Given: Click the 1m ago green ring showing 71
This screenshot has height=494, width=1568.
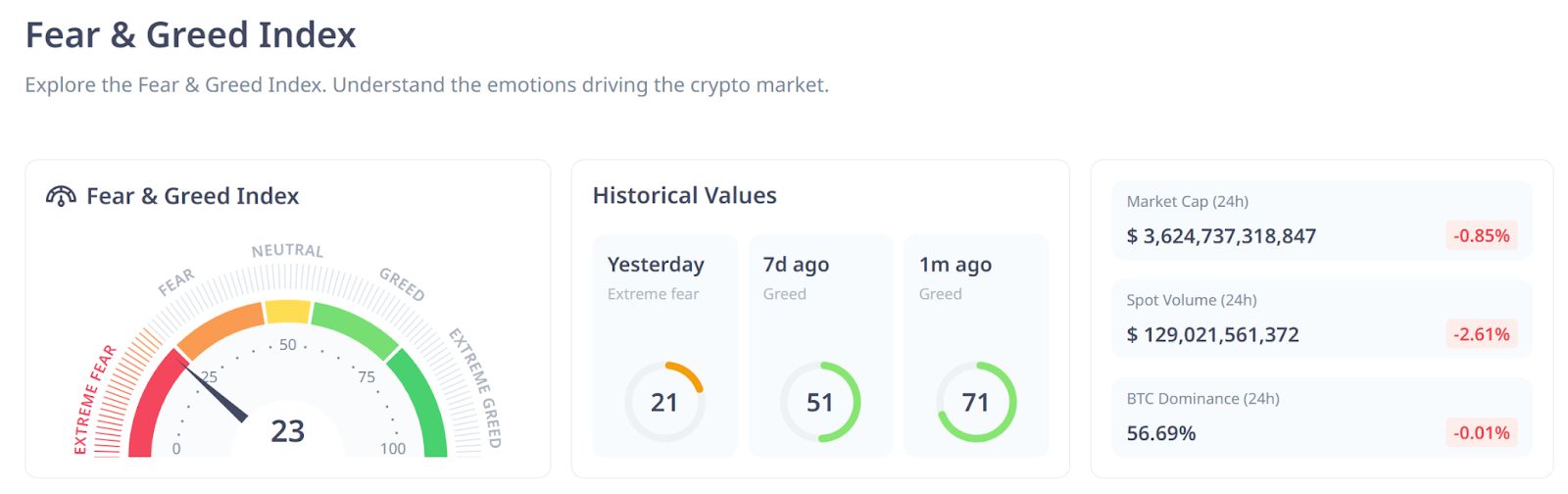Looking at the screenshot, I should click(976, 402).
